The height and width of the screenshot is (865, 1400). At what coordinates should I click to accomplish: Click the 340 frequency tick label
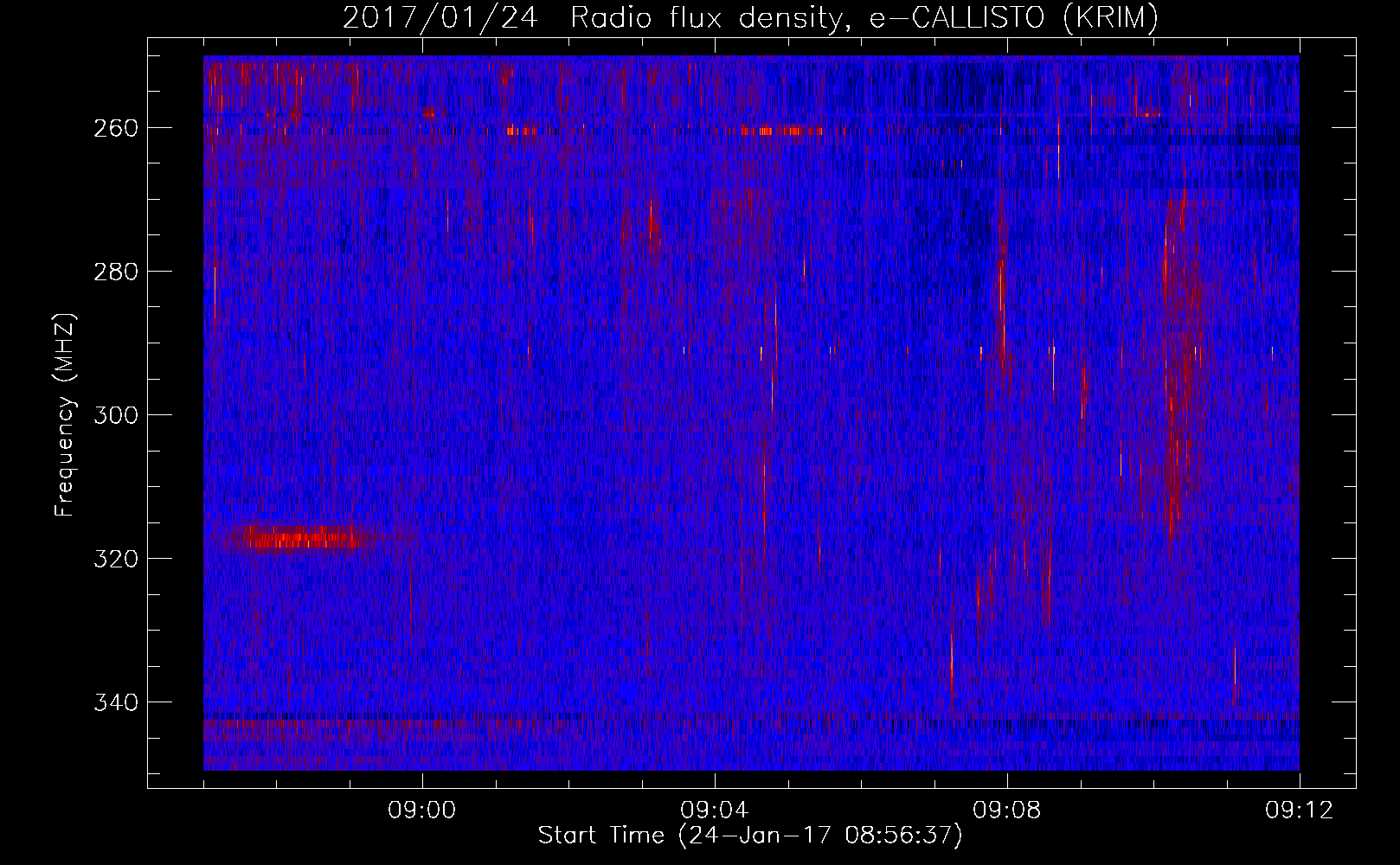pyautogui.click(x=116, y=702)
